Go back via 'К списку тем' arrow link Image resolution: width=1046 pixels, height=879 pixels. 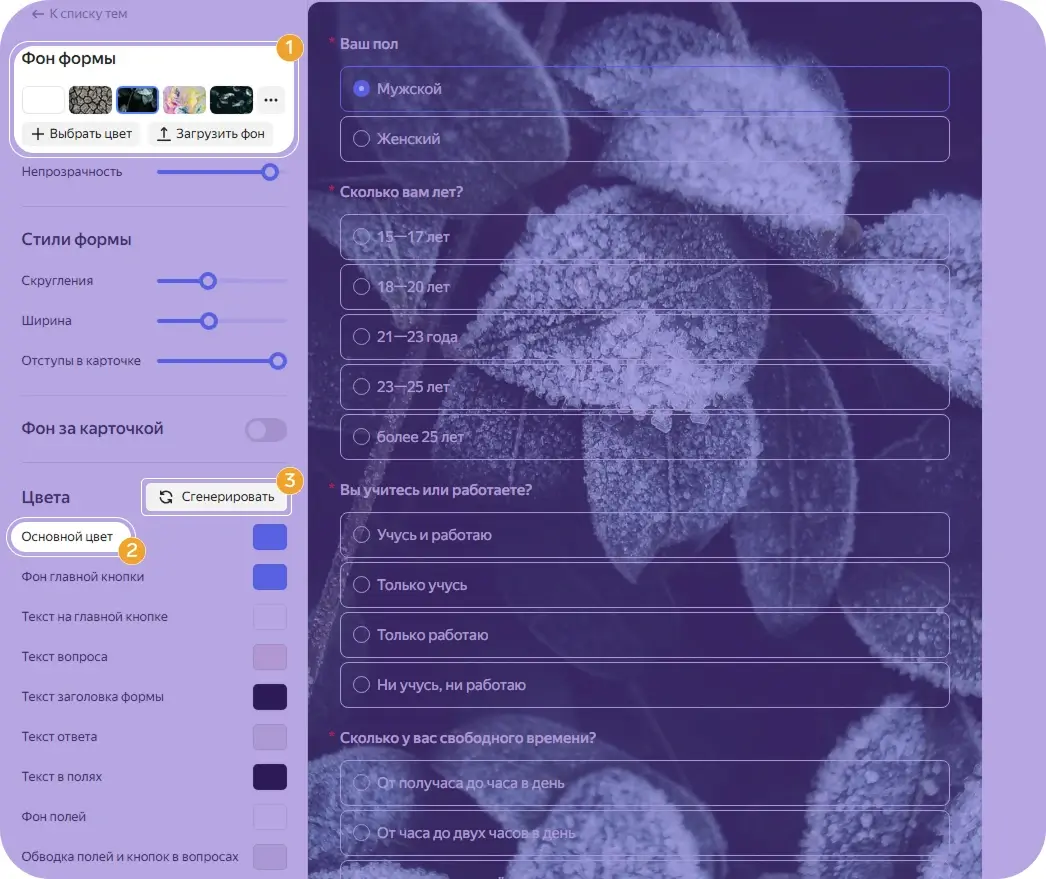coord(79,13)
